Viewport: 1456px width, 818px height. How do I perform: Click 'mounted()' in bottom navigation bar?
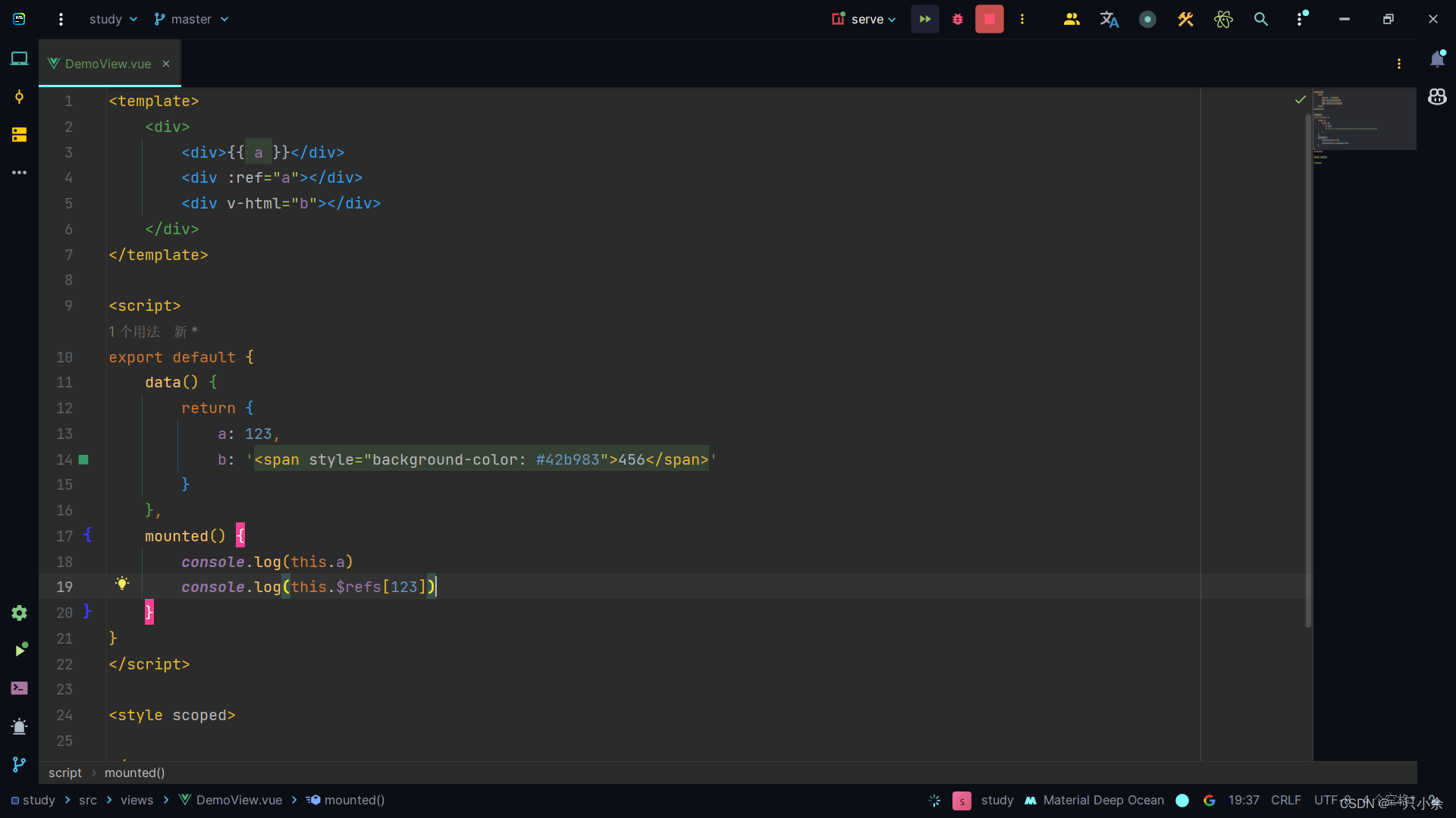pos(346,800)
